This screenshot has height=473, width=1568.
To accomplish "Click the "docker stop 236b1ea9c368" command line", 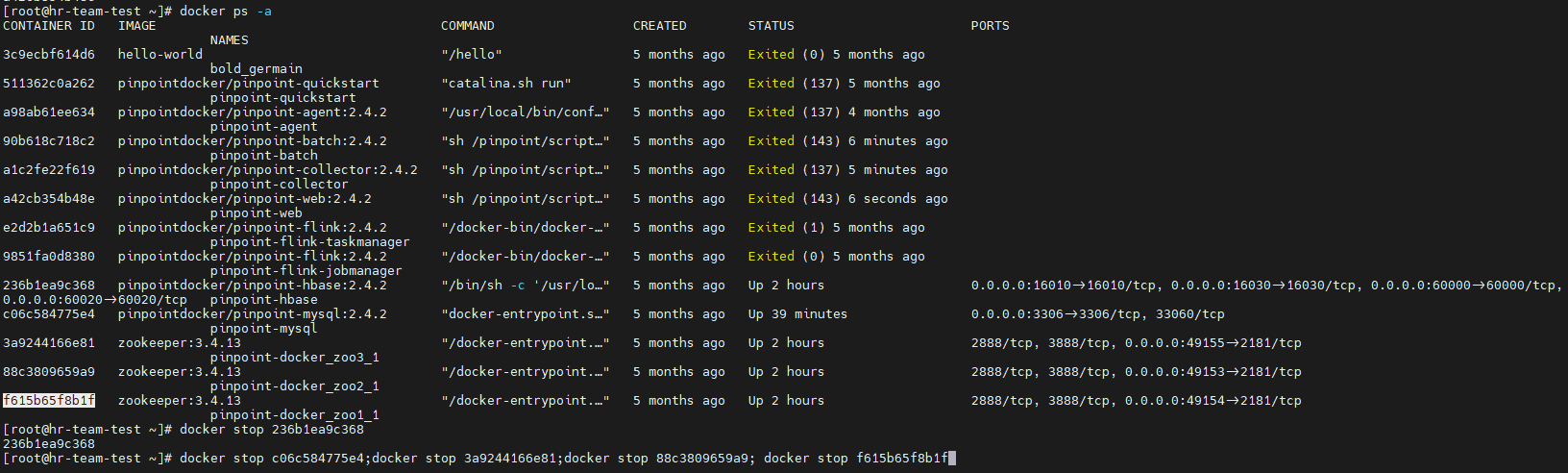I will point(272,430).
